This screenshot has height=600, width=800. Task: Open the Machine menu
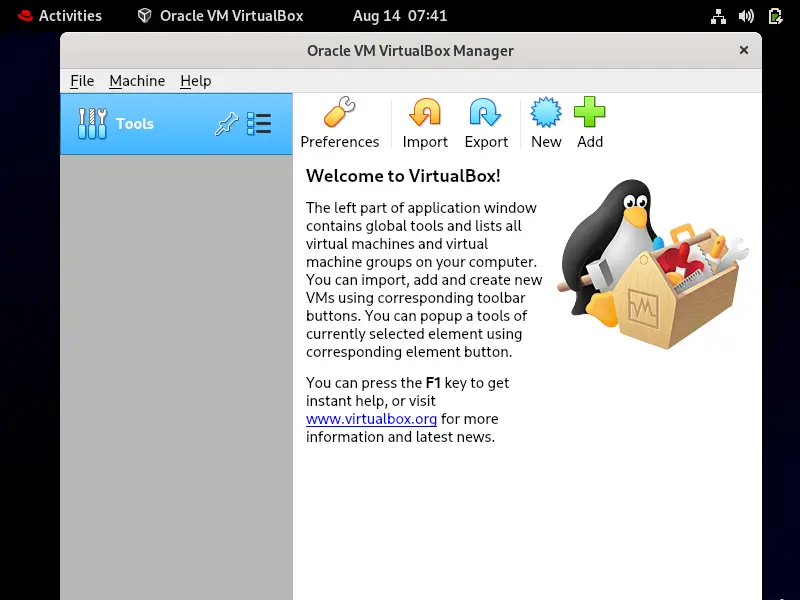pyautogui.click(x=137, y=81)
